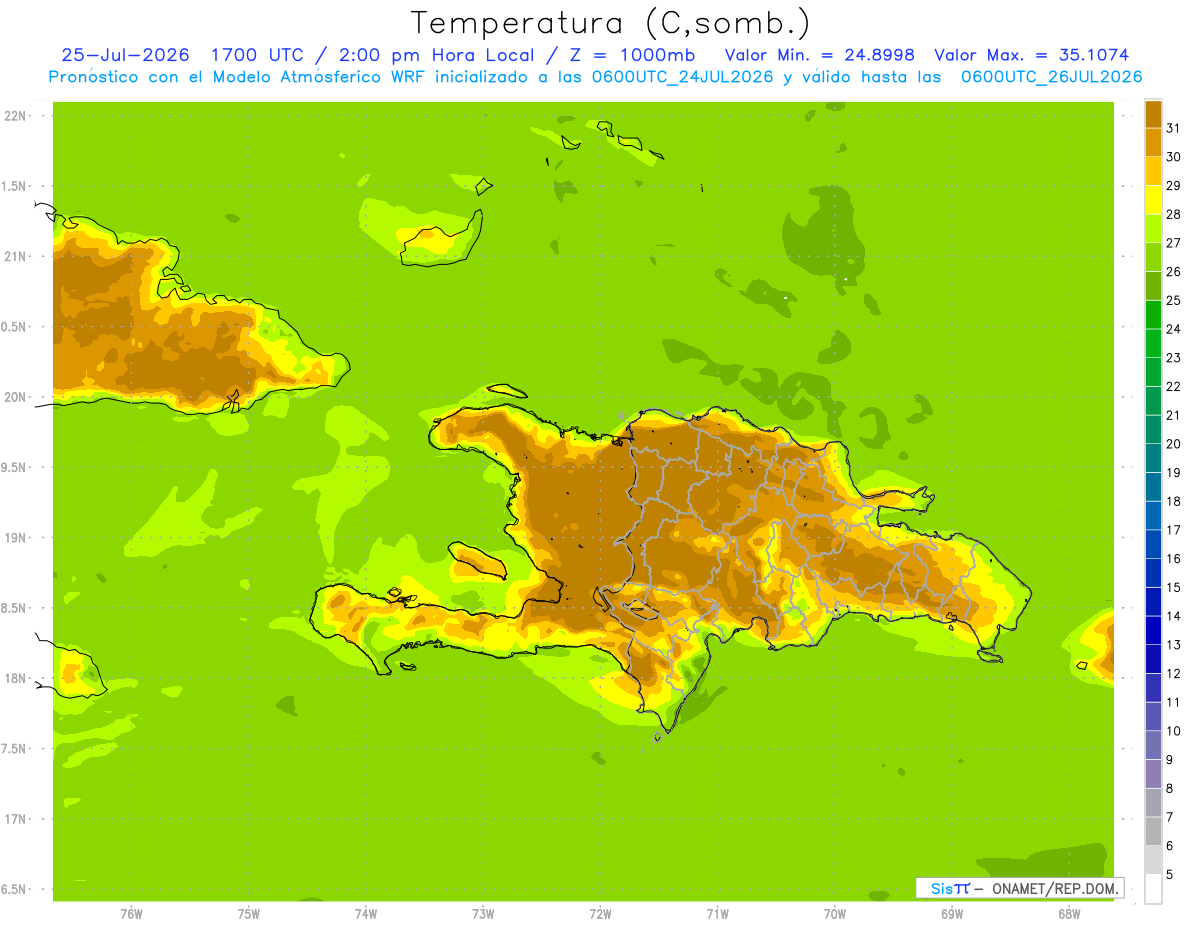This screenshot has width=1200, height=927.
Task: Click the legend value "25"
Action: 1173,300
